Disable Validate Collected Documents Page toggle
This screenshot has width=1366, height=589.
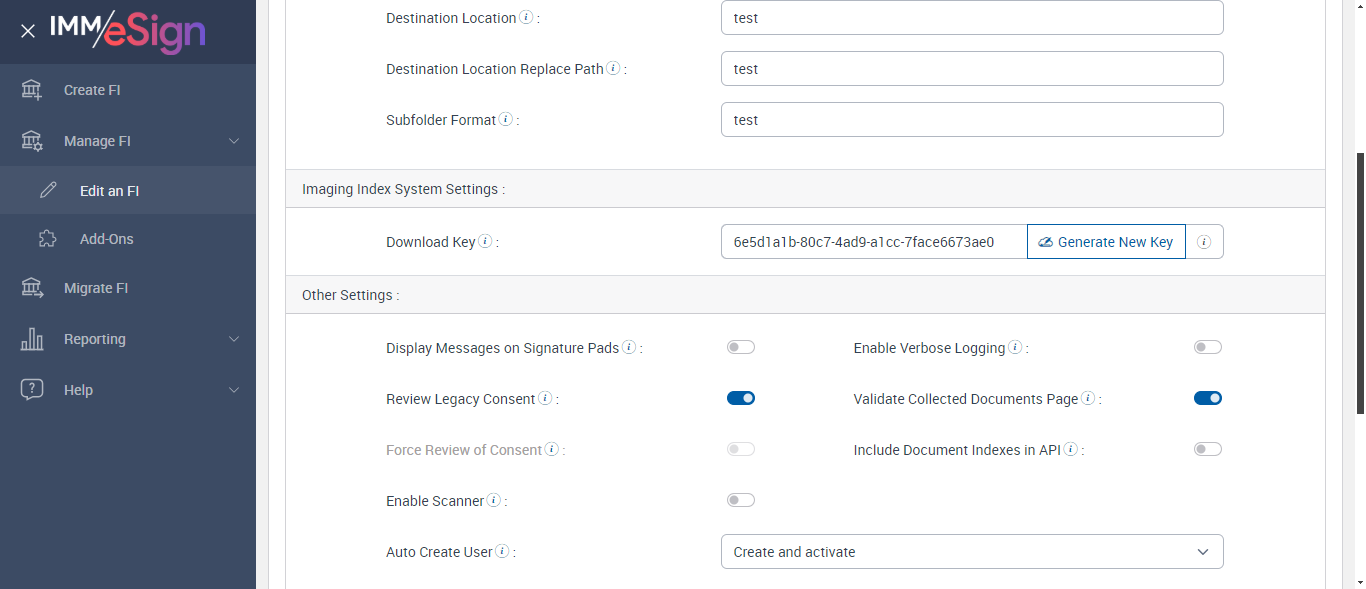pos(1207,399)
